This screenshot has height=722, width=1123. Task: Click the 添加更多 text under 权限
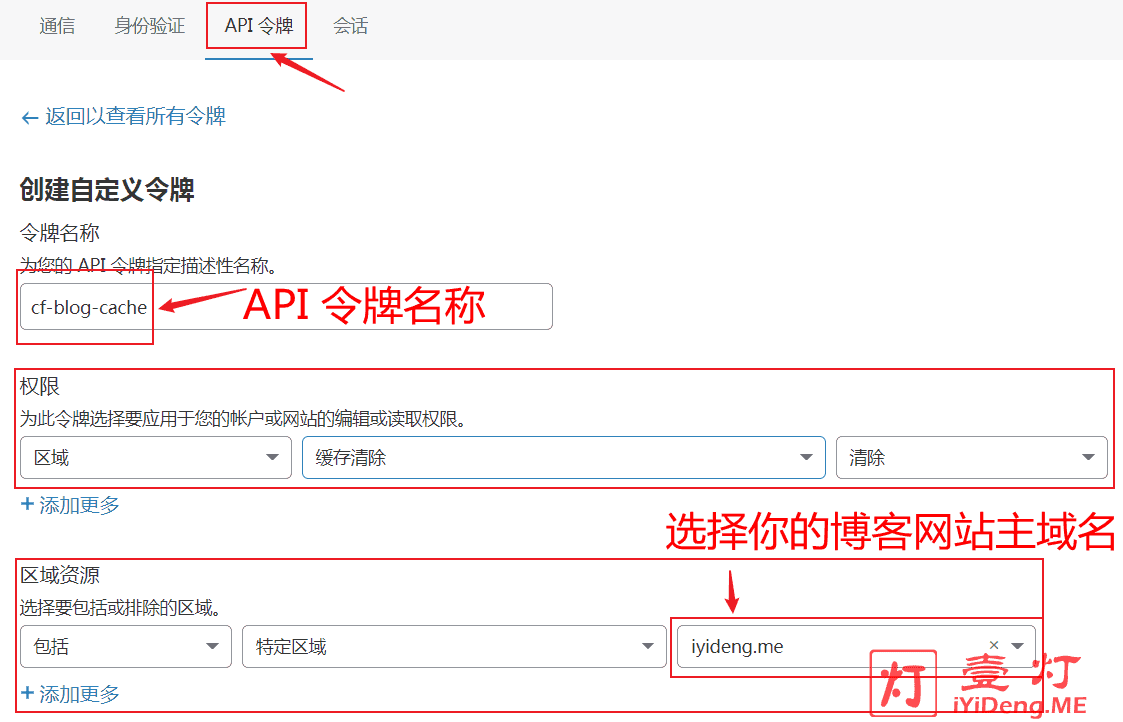pyautogui.click(x=79, y=505)
